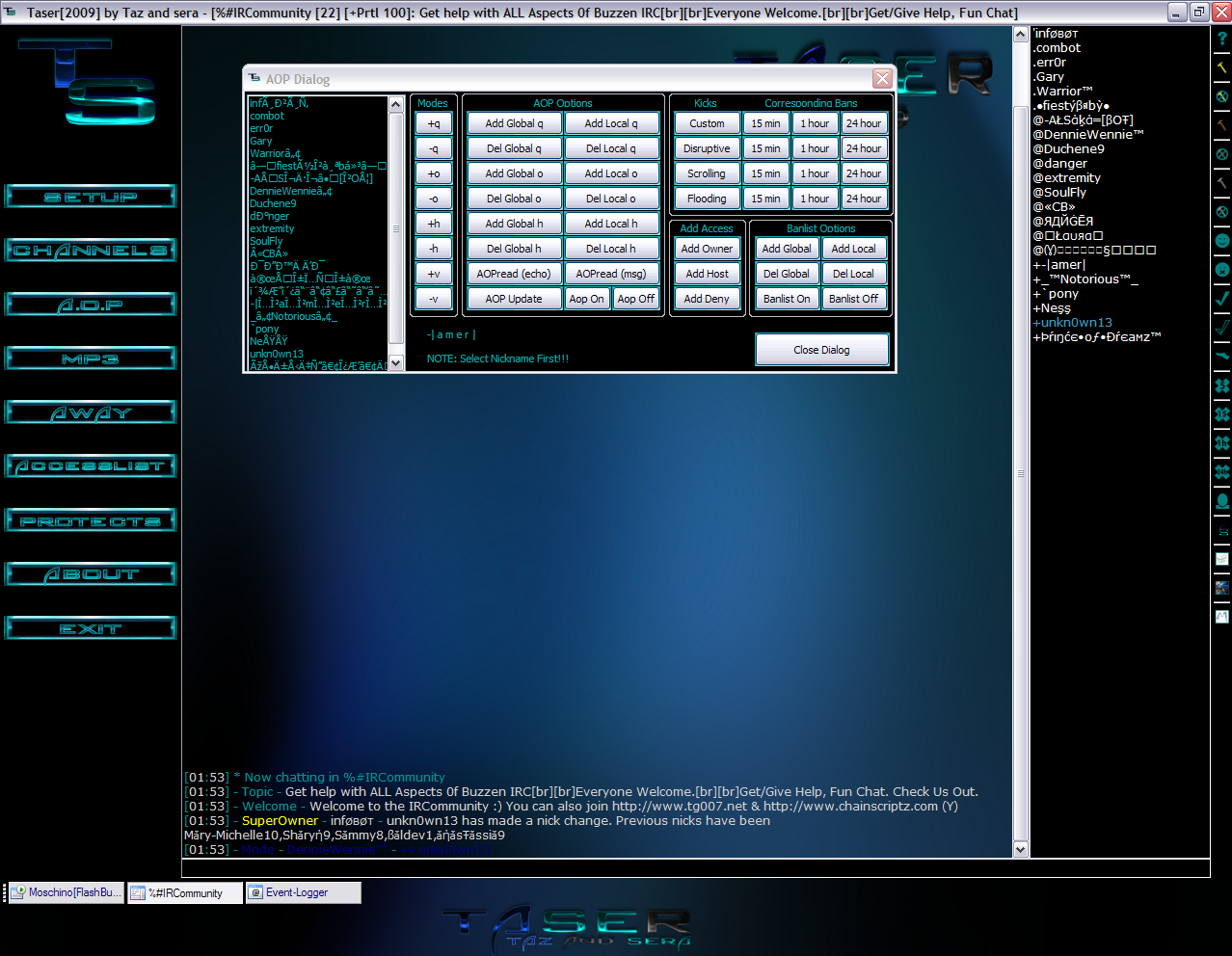Select Duchene9 in AOP dialog nickname list
Image resolution: width=1232 pixels, height=956 pixels.
point(274,203)
